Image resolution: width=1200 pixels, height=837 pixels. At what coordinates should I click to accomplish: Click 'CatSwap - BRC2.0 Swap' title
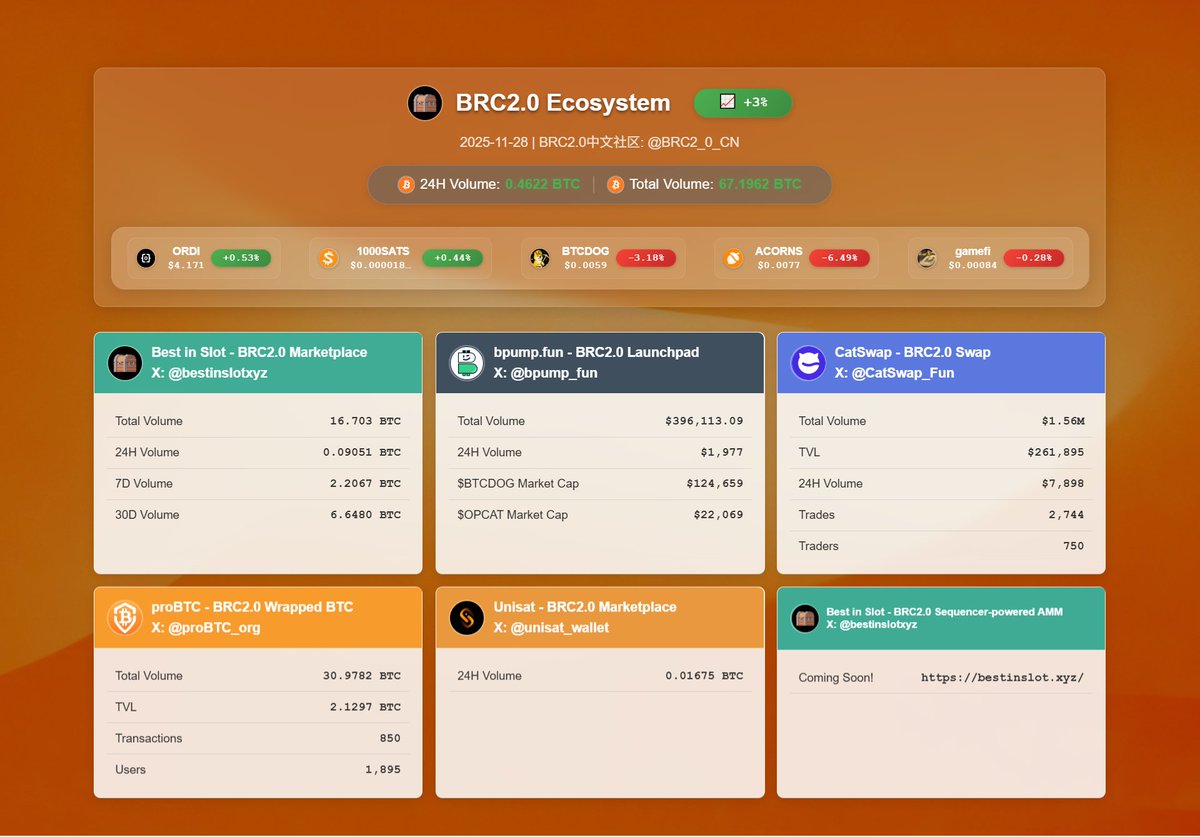tap(912, 352)
